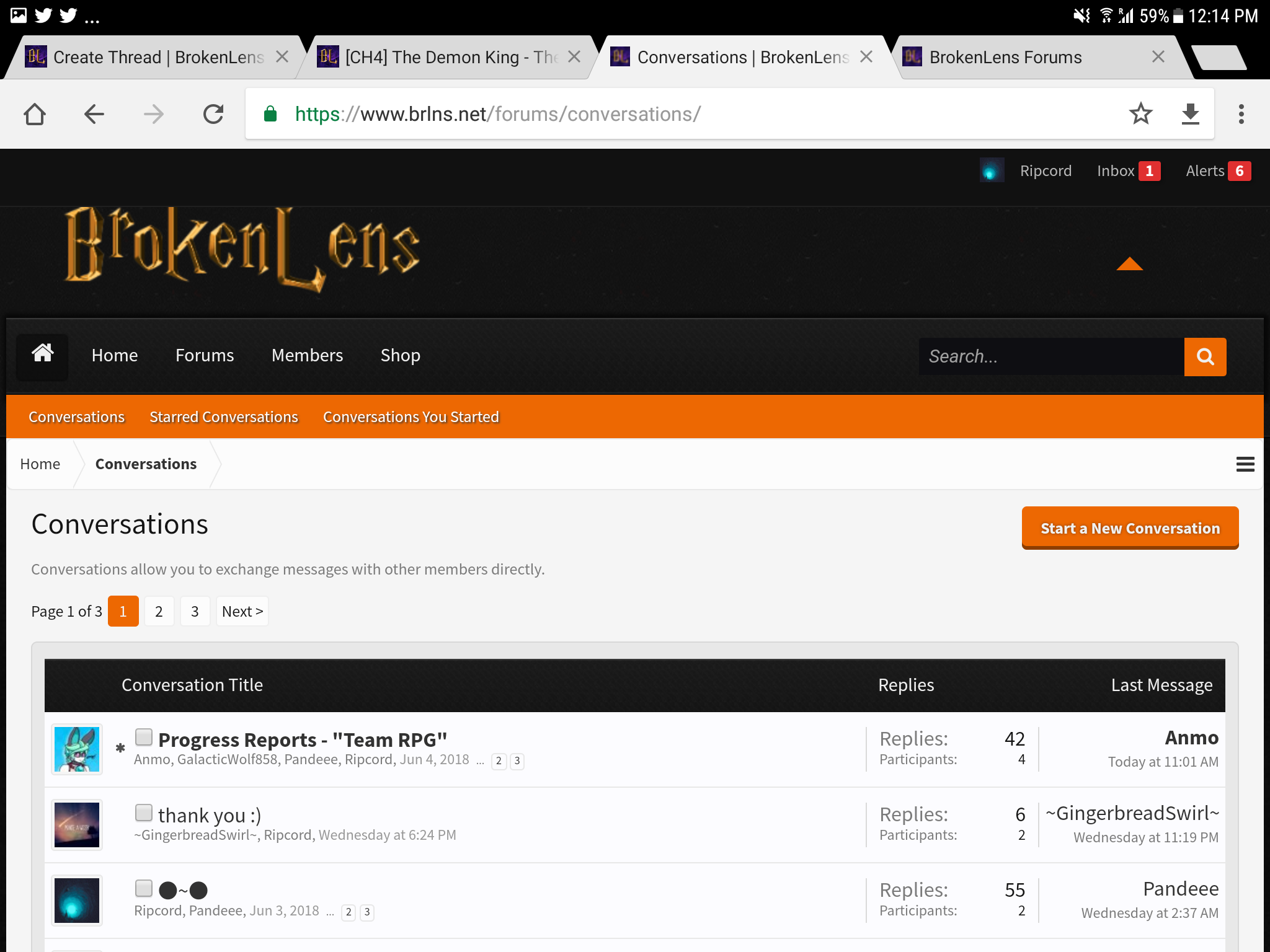This screenshot has height=952, width=1270.
Task: Click the Next > pagination button
Action: [x=242, y=611]
